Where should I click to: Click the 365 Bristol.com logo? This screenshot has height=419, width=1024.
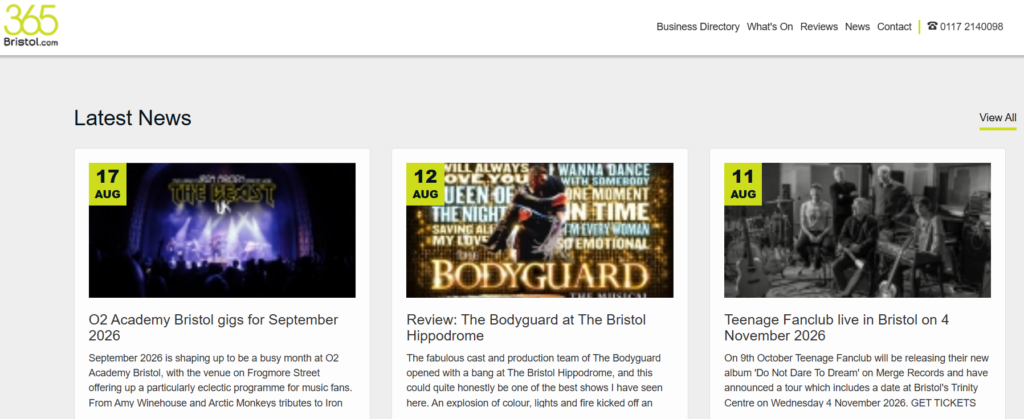coord(31,25)
